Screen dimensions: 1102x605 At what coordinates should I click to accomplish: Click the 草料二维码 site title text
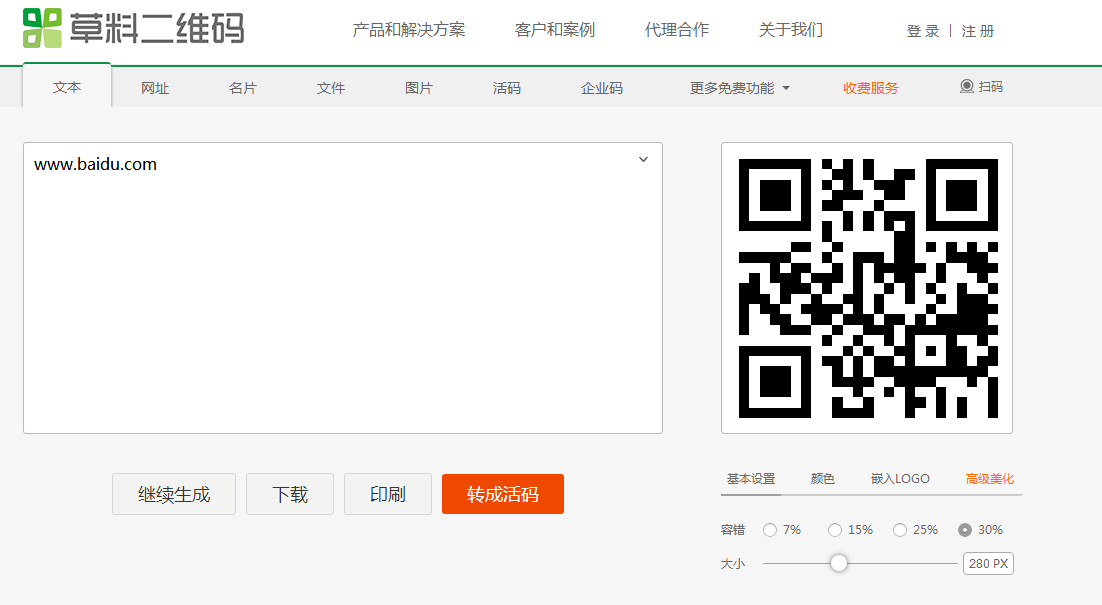(157, 28)
